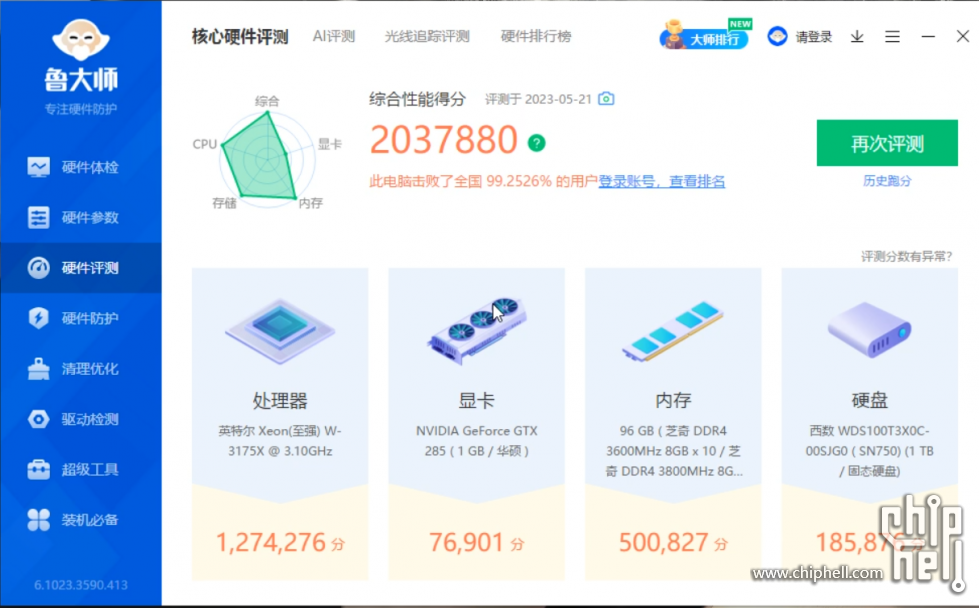The width and height of the screenshot is (979, 608).
Task: Click the 硬盘 card title
Action: (869, 400)
